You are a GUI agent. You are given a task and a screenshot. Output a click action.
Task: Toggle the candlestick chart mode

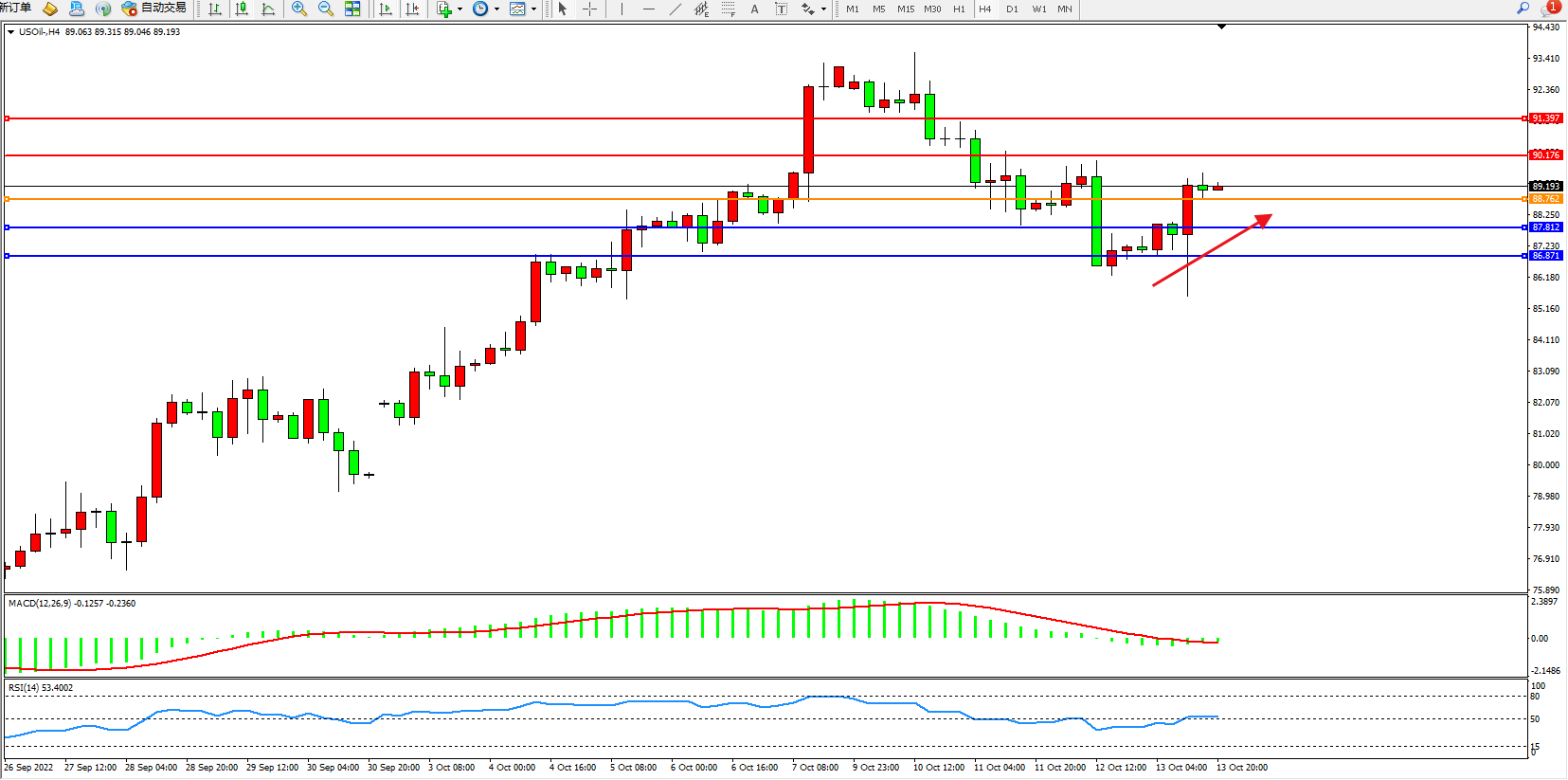point(242,9)
